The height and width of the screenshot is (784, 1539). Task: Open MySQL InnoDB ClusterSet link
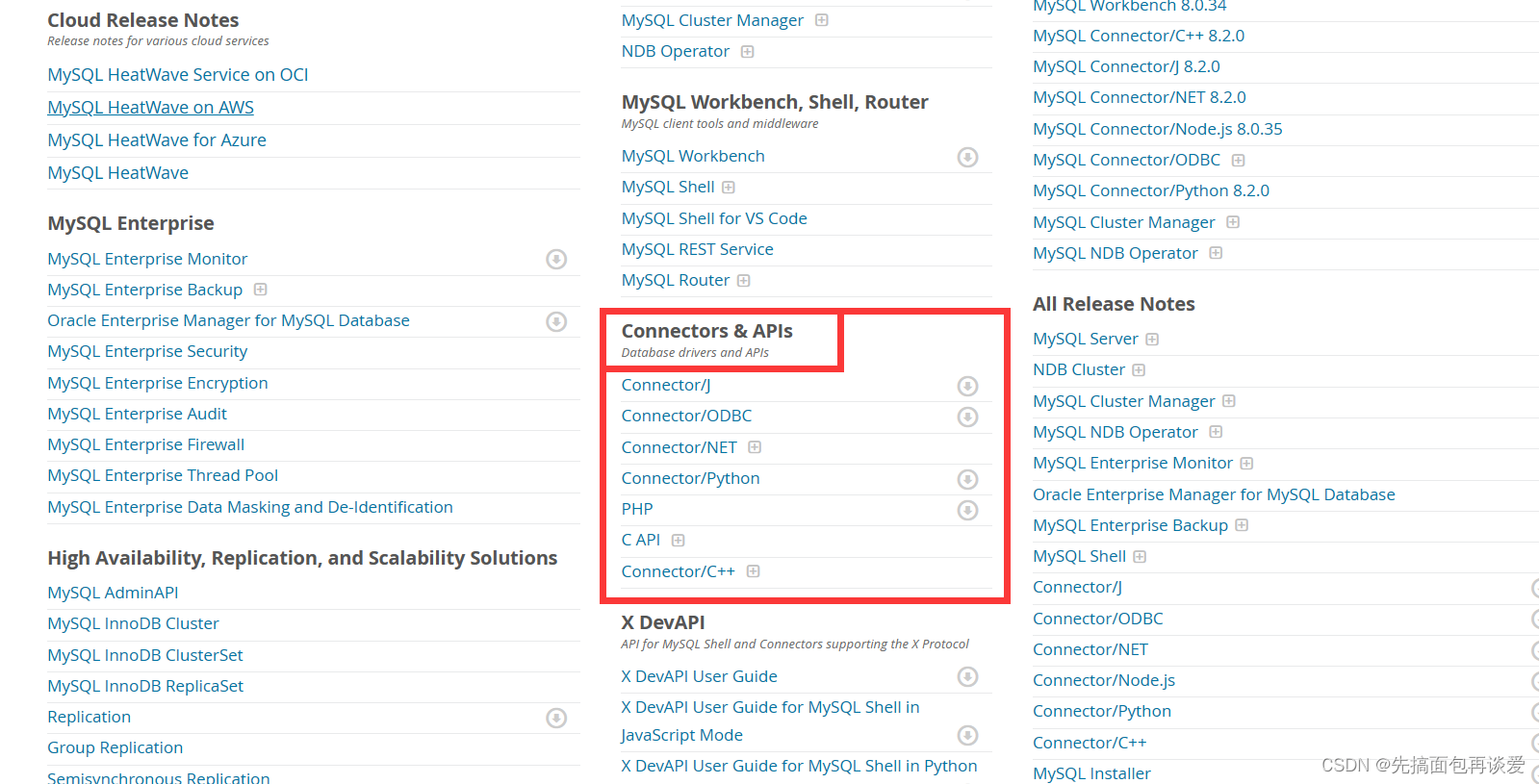[x=145, y=655]
